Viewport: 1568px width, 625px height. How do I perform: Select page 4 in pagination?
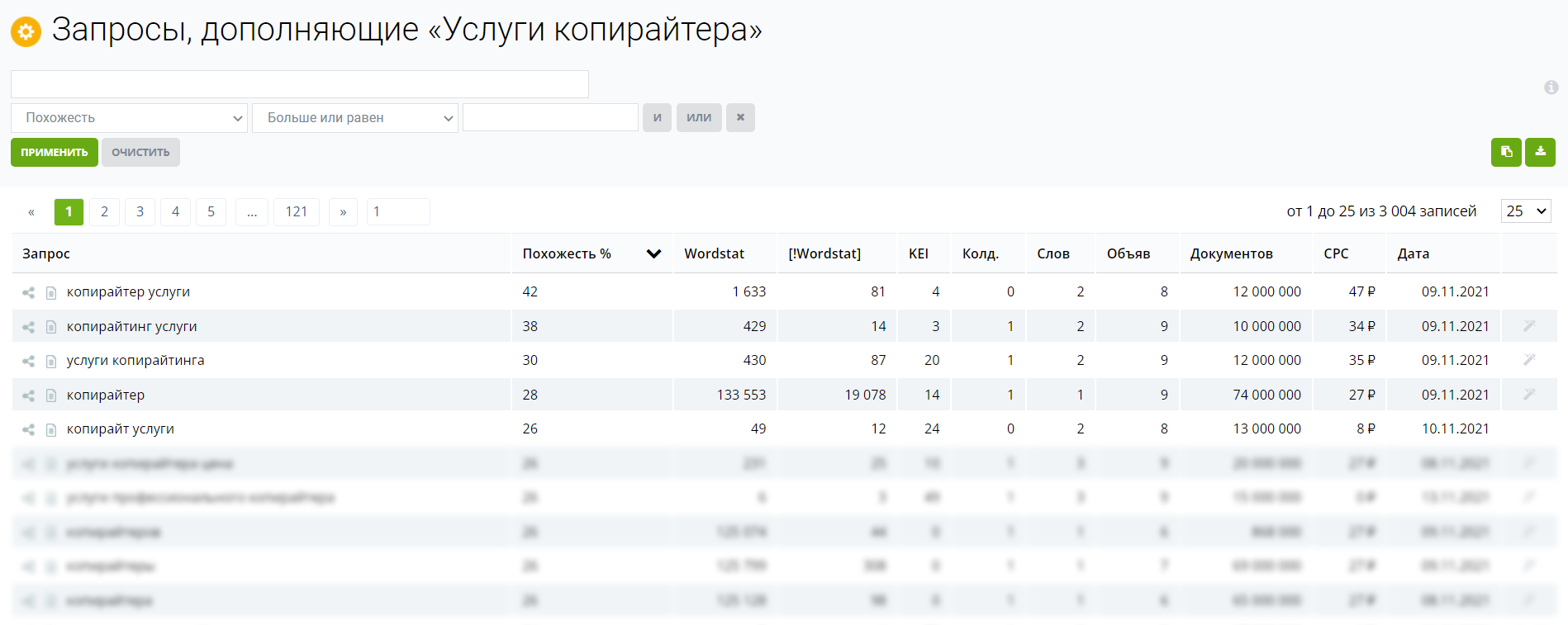pos(175,212)
